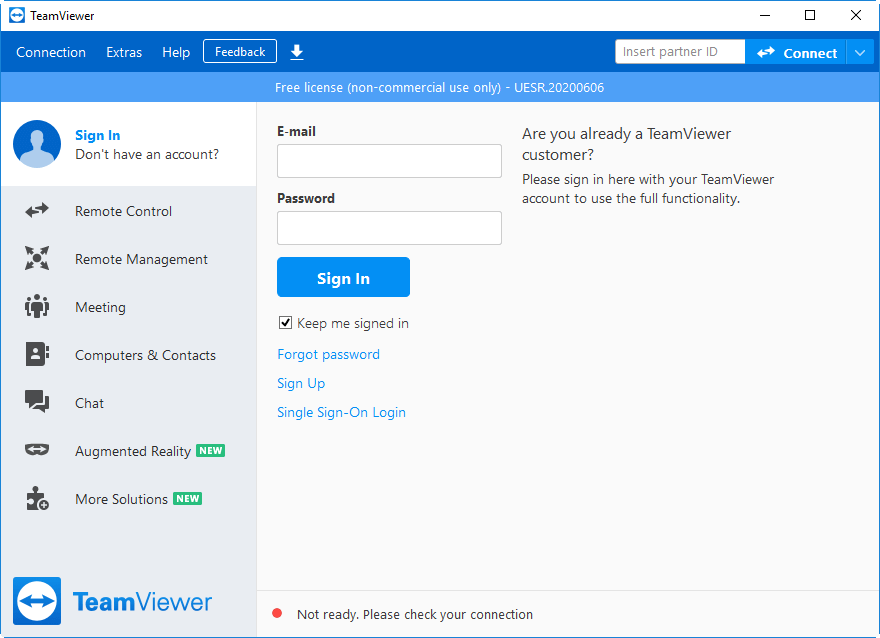The height and width of the screenshot is (638, 880).
Task: Open the Extras menu
Action: (x=124, y=52)
